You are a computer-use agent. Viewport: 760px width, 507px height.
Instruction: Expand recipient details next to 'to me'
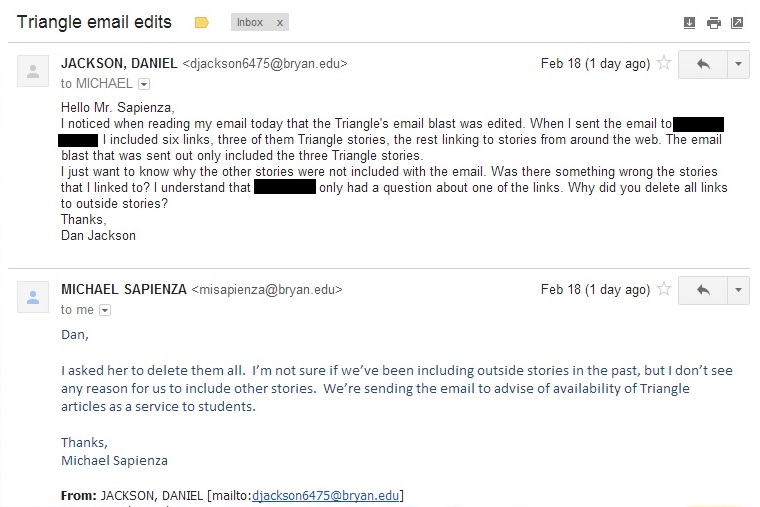point(105,310)
